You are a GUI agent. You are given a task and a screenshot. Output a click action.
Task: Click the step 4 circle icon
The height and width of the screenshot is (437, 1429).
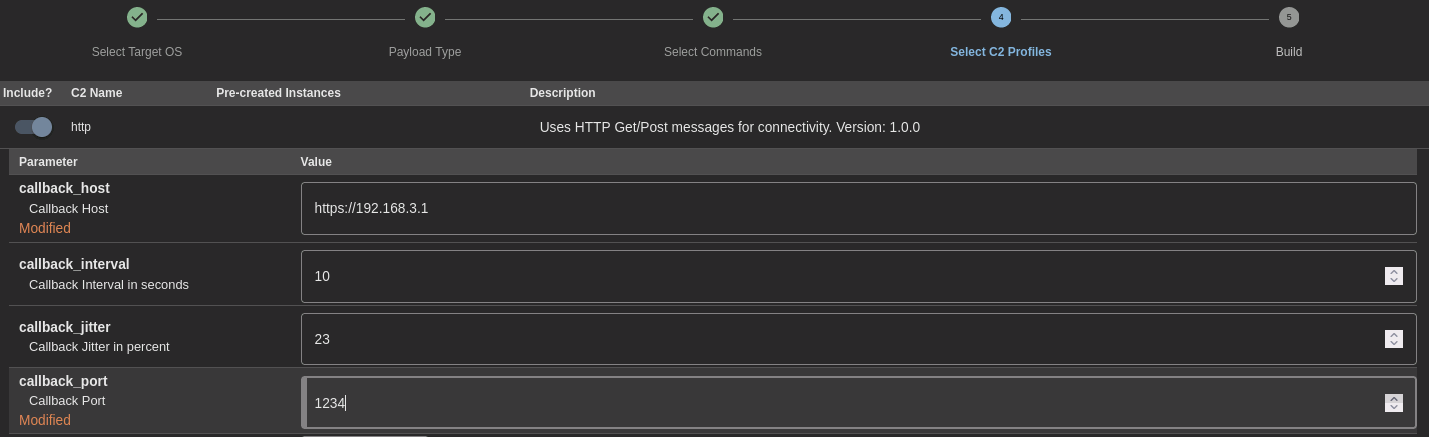(x=1001, y=17)
